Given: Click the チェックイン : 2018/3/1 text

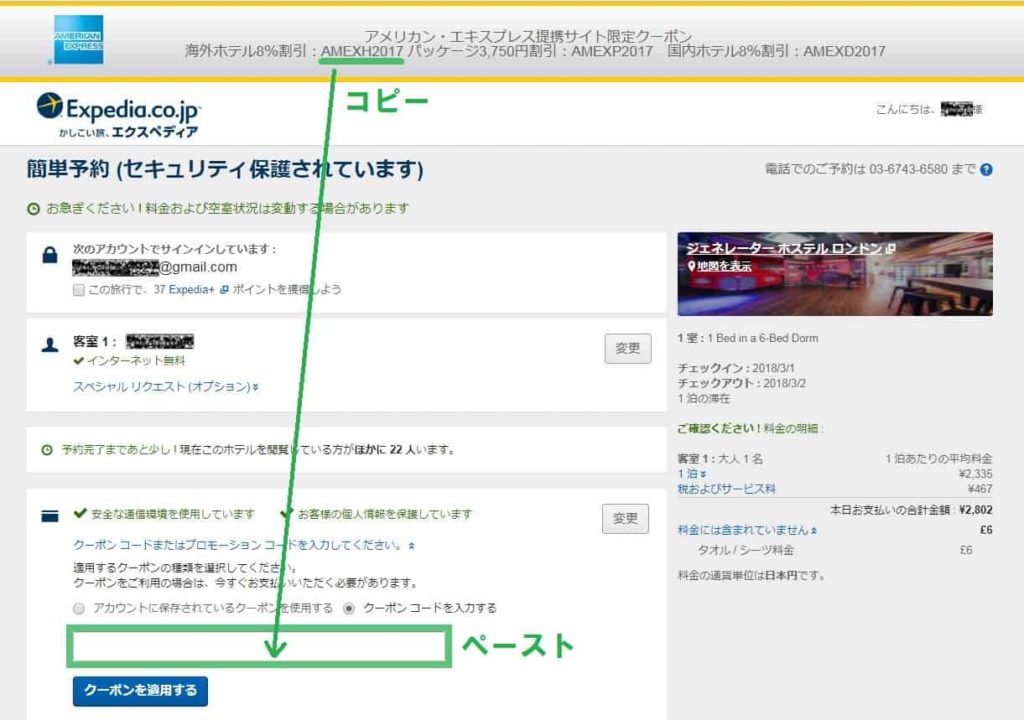Looking at the screenshot, I should (x=736, y=368).
